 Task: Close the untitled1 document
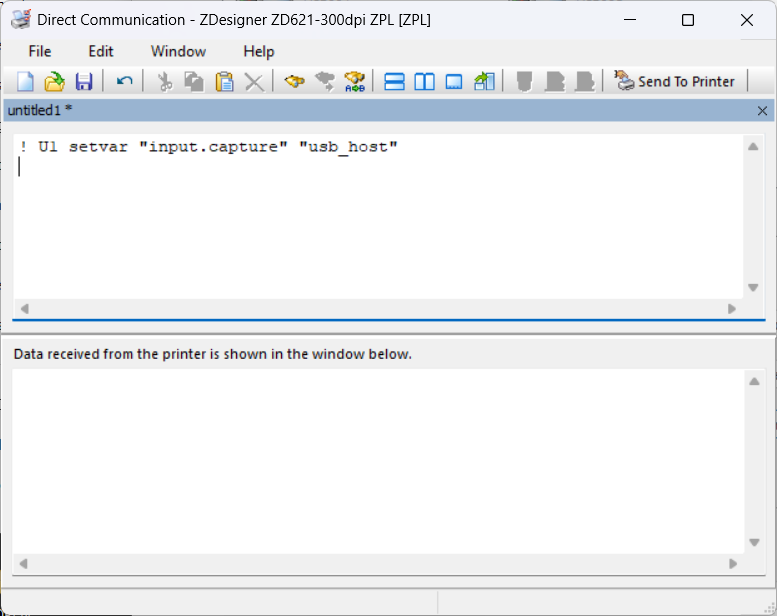tap(762, 111)
